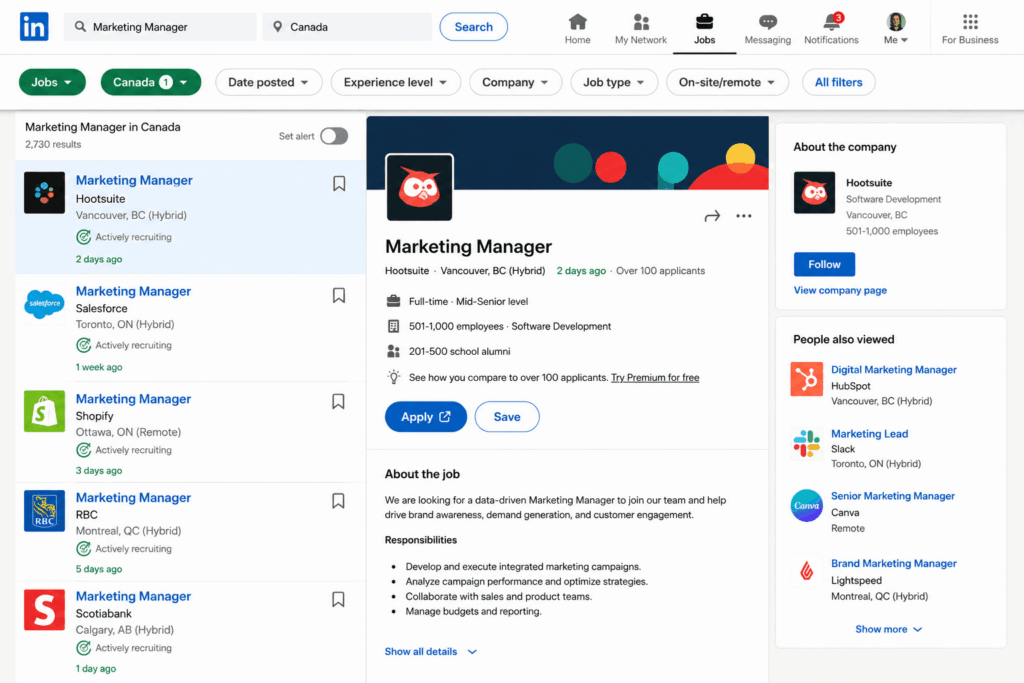Click the LinkedIn logo icon
This screenshot has height=683, width=1024.
[x=34, y=27]
